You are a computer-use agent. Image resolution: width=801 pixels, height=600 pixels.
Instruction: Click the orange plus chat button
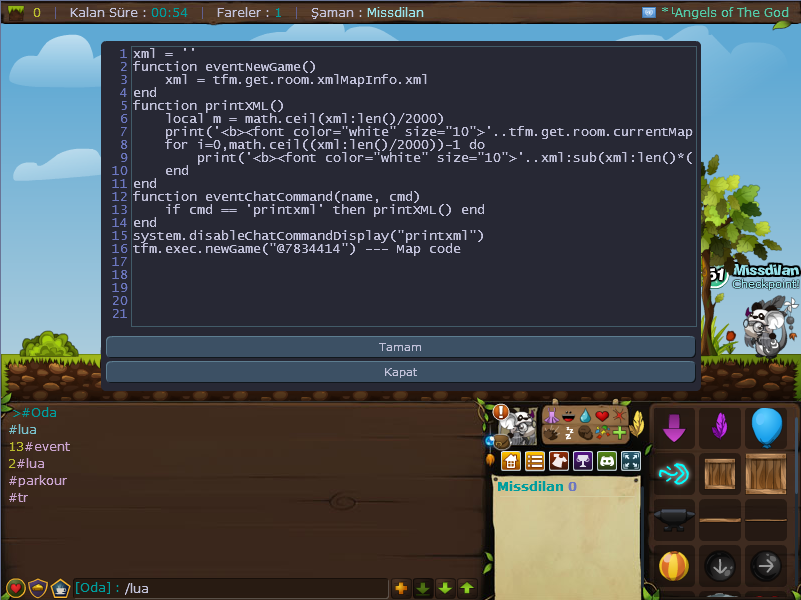(x=401, y=588)
